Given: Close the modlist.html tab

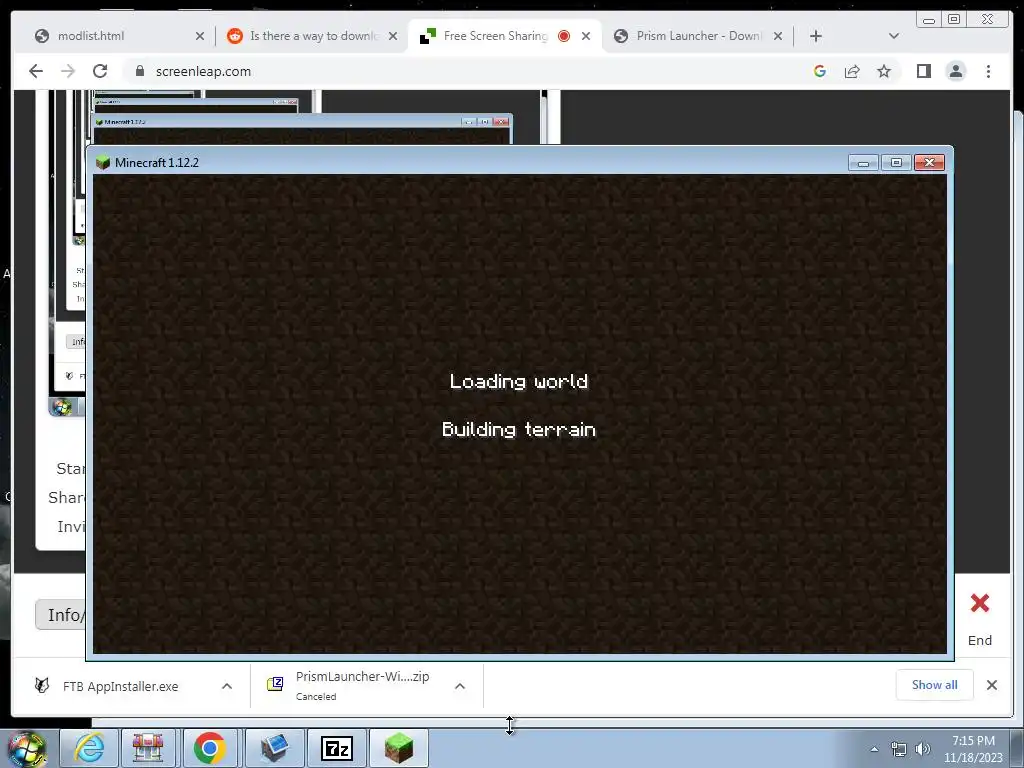Looking at the screenshot, I should pyautogui.click(x=200, y=36).
